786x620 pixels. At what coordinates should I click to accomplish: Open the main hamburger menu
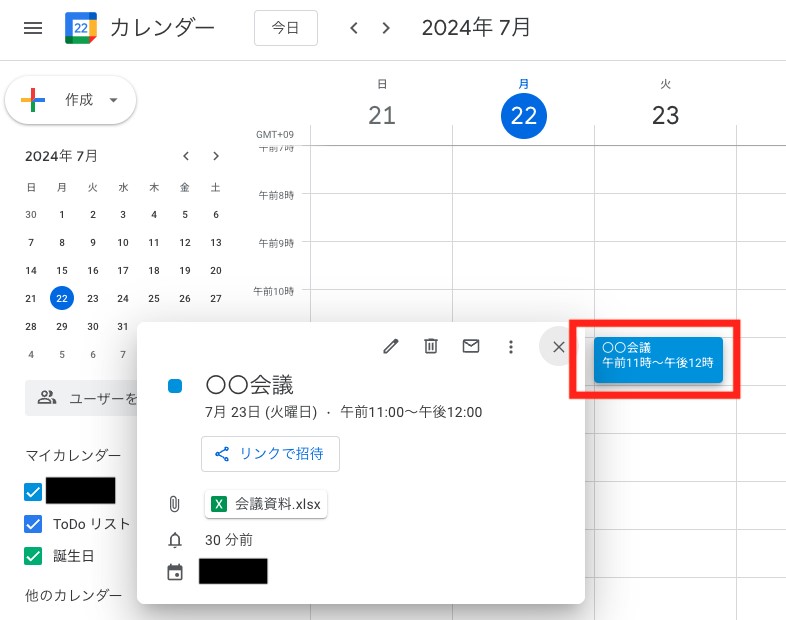tap(33, 28)
